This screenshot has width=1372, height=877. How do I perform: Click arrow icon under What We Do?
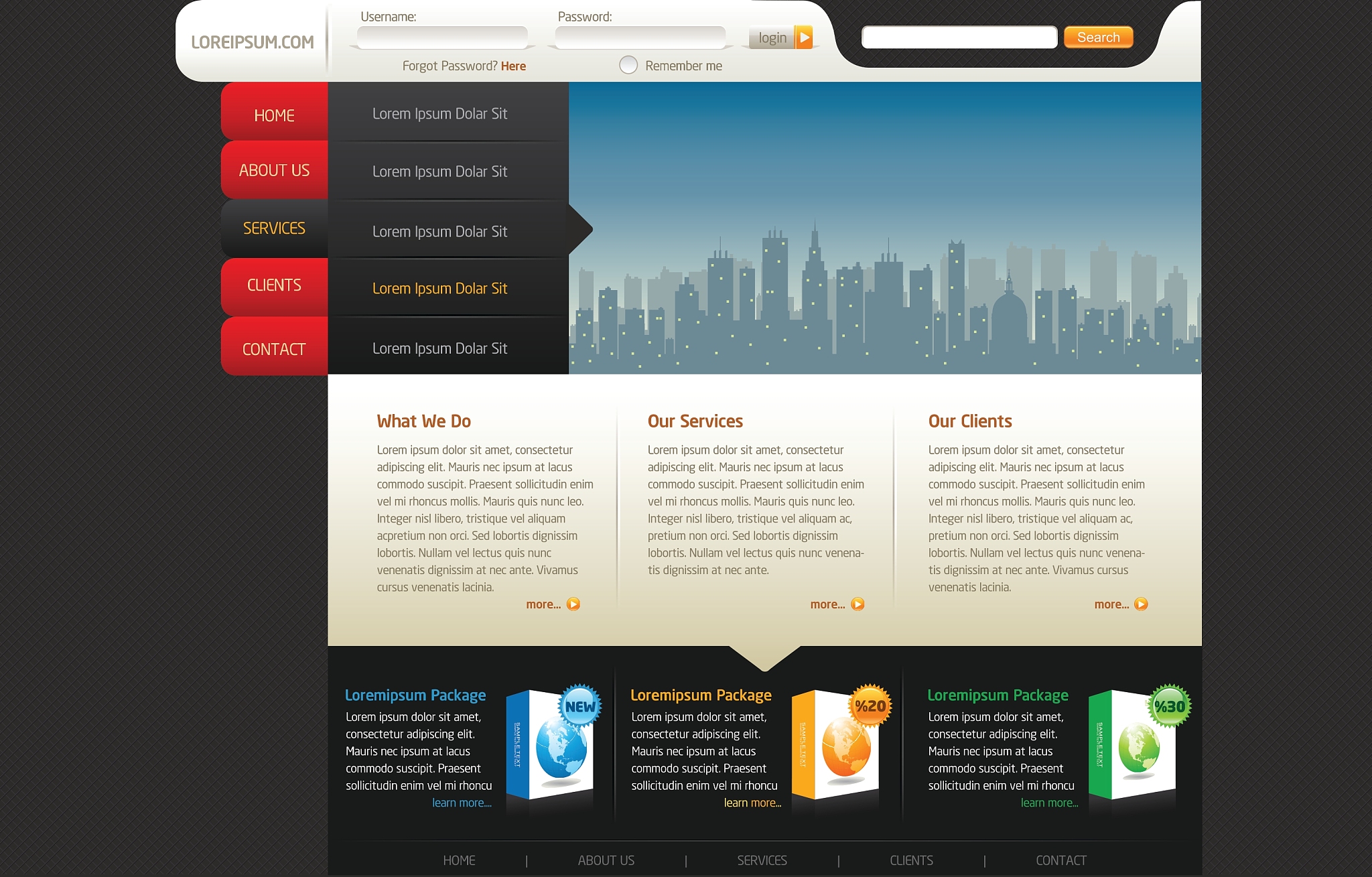point(573,604)
